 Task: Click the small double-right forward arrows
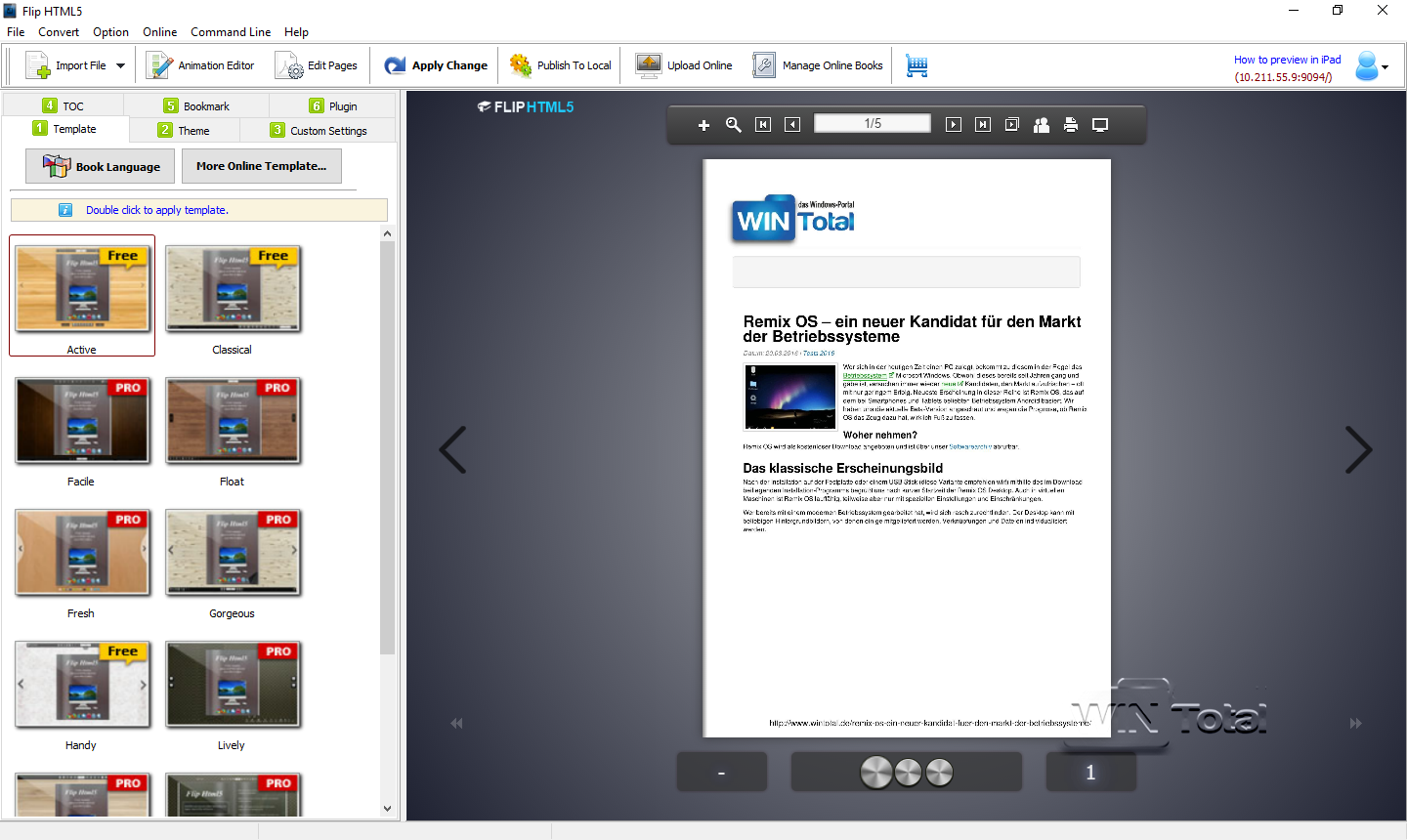1355,724
